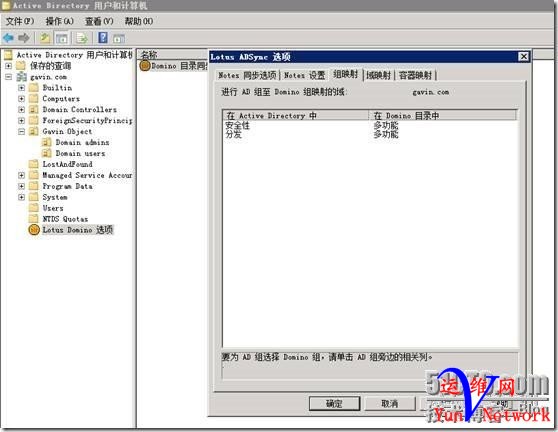Viewport: 558px width, 432px height.
Task: Switch to the 容器映射 tab
Action: tap(415, 75)
